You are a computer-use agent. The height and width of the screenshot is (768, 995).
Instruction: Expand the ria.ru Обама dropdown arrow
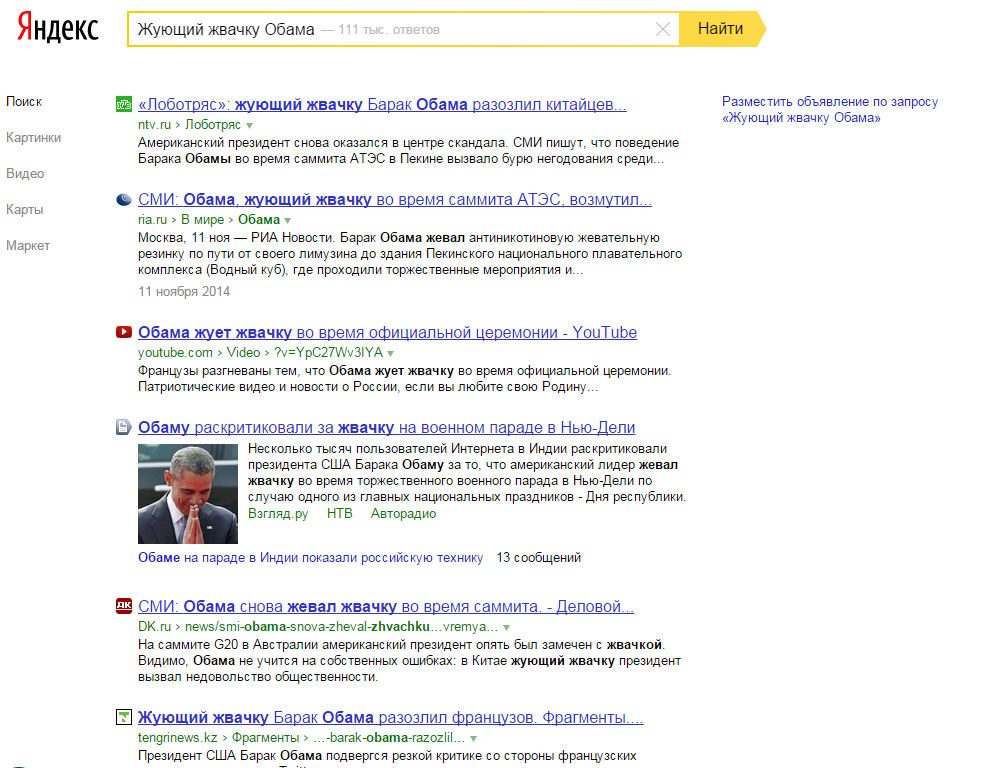(x=288, y=220)
